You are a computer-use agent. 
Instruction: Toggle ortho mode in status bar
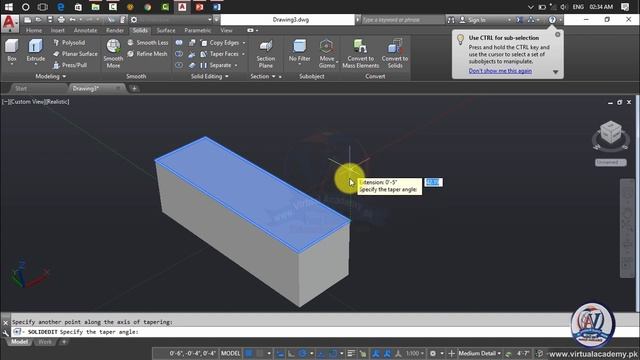291,353
